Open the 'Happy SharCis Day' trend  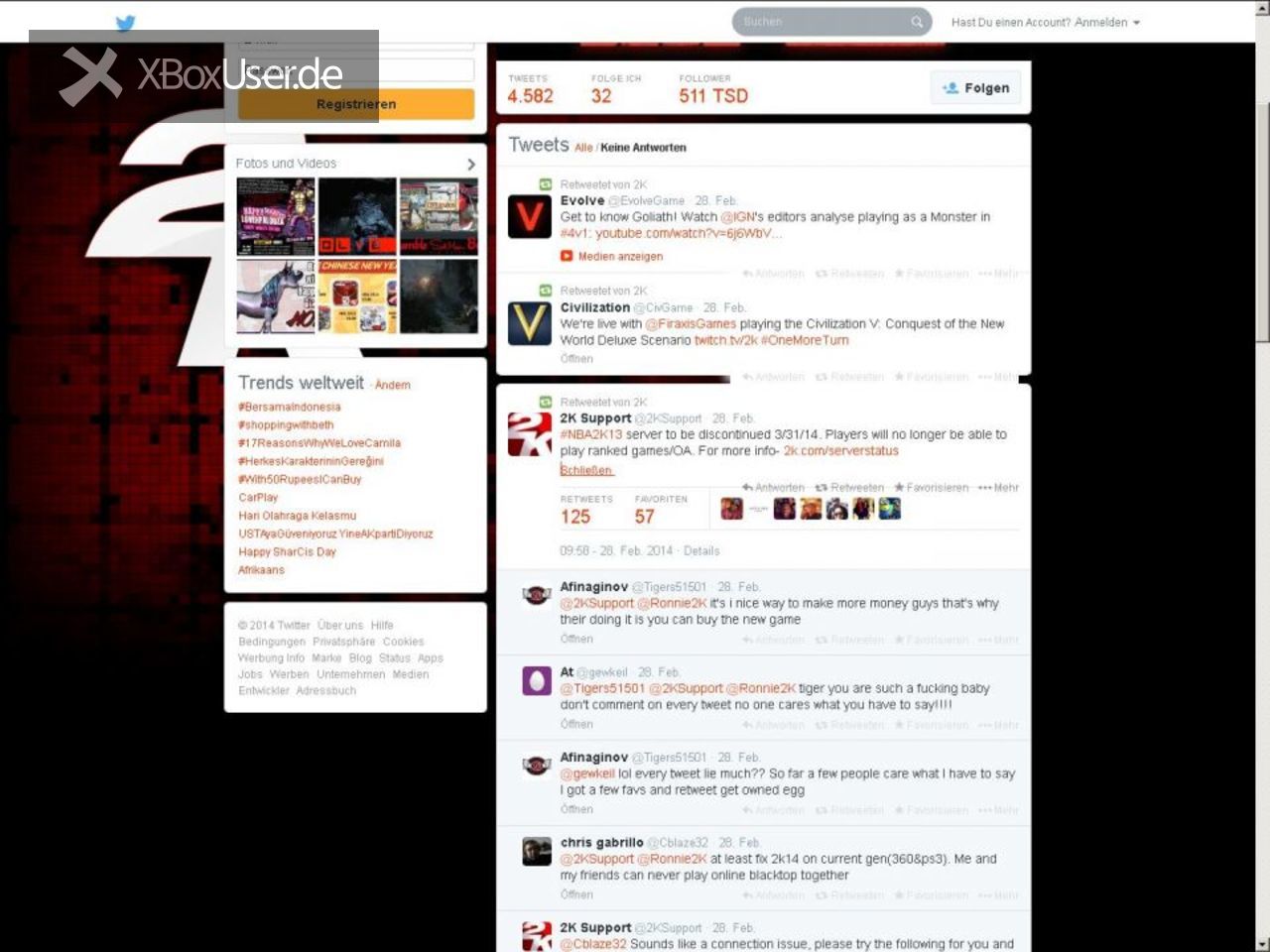point(287,552)
